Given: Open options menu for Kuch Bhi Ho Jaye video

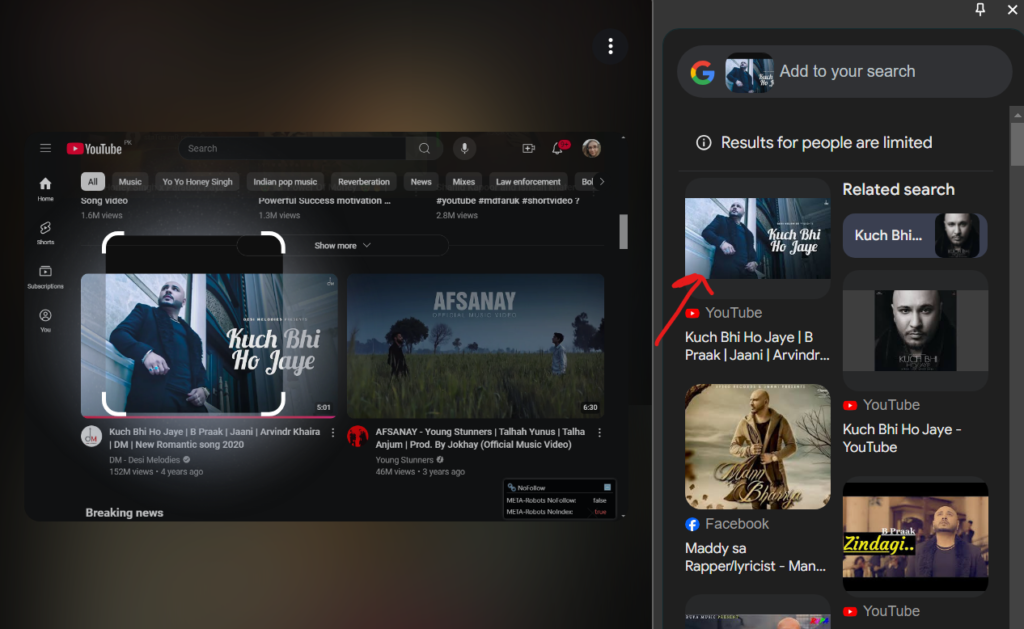Looking at the screenshot, I should click(333, 432).
